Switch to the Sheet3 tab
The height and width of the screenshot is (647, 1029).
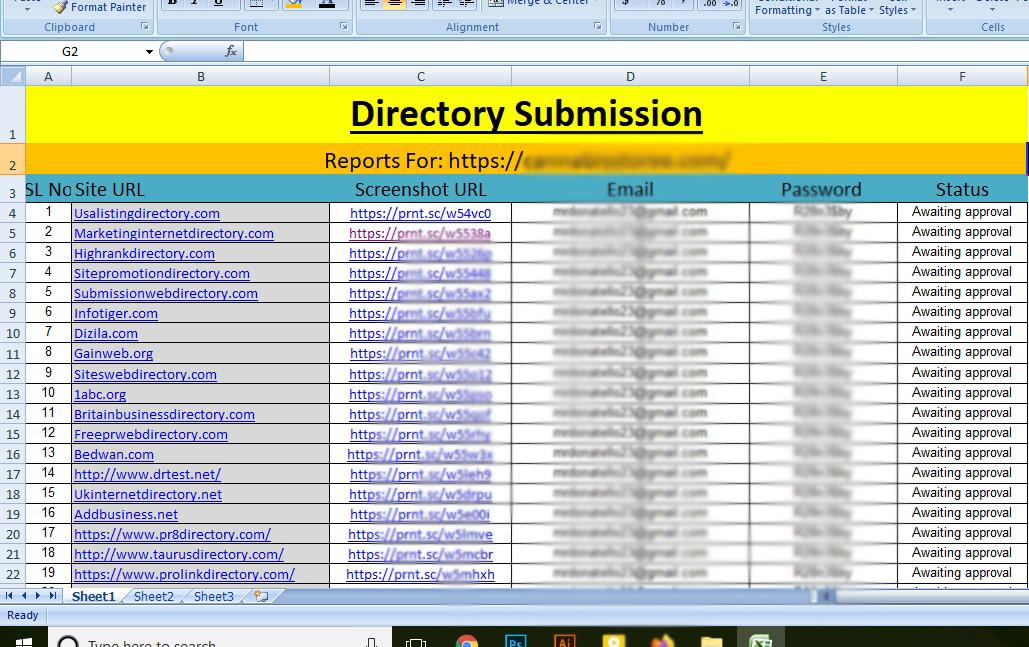(213, 596)
